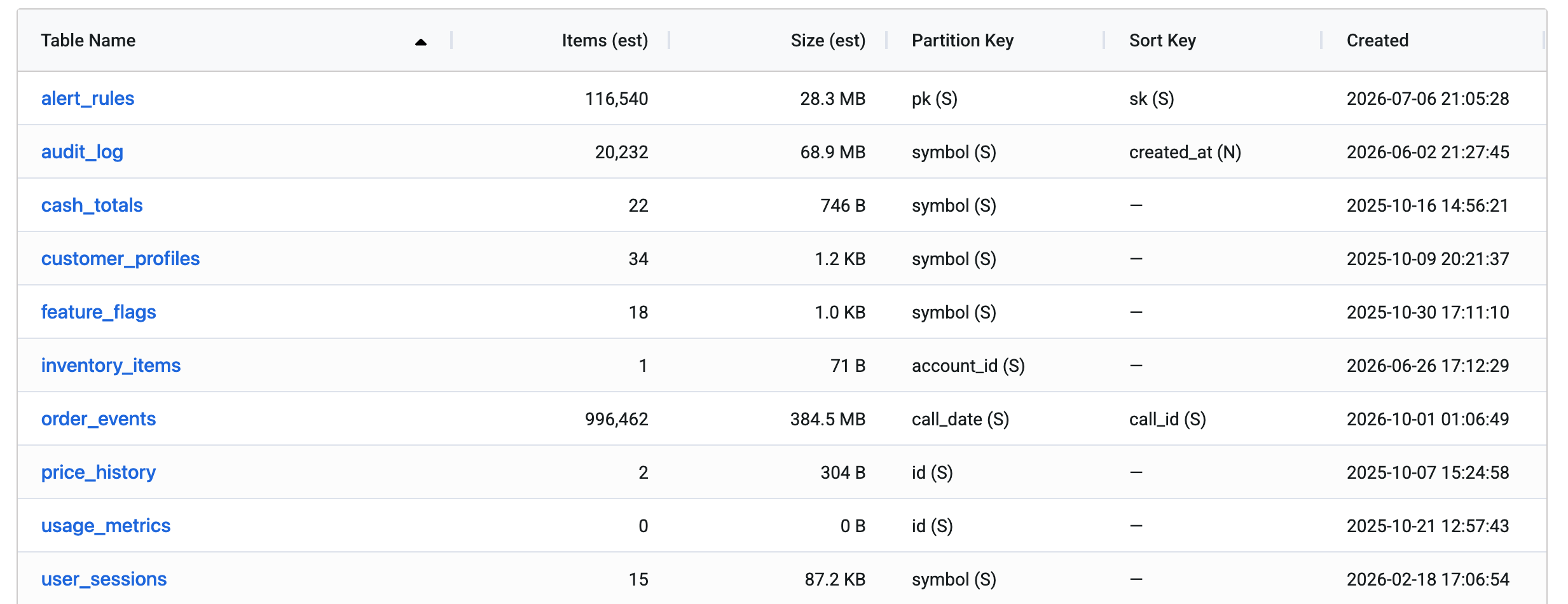Select the 87.2 KB size cell
Viewport: 1568px width, 604px height.
tap(835, 579)
